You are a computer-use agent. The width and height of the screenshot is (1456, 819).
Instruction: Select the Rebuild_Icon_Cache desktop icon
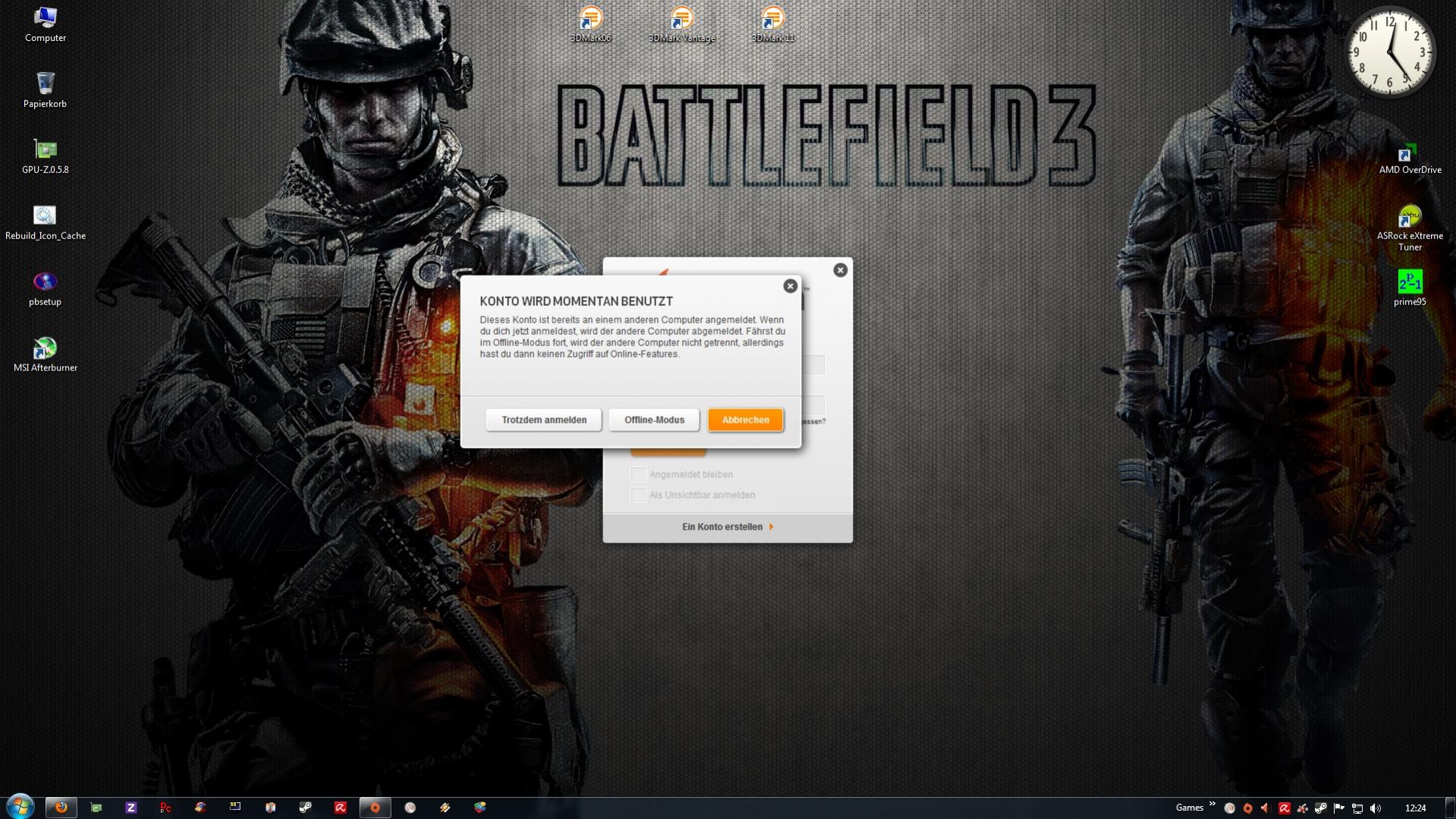pos(46,222)
